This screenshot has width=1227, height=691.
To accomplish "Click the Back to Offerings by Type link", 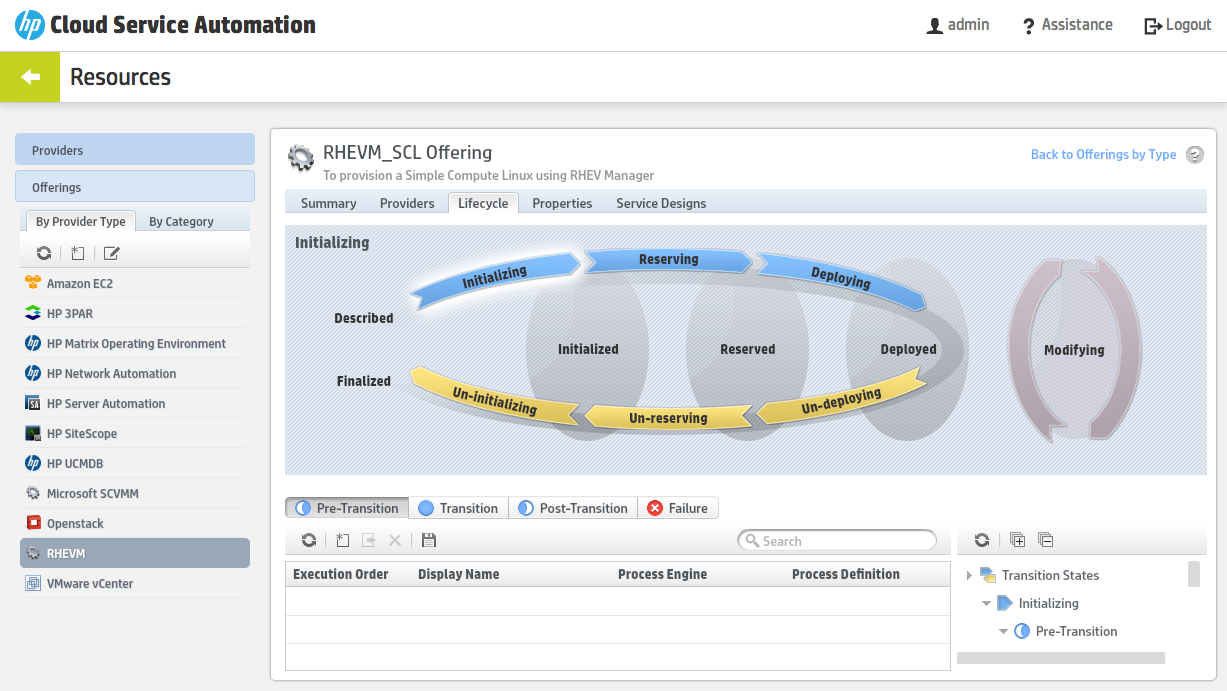I will (x=1103, y=154).
